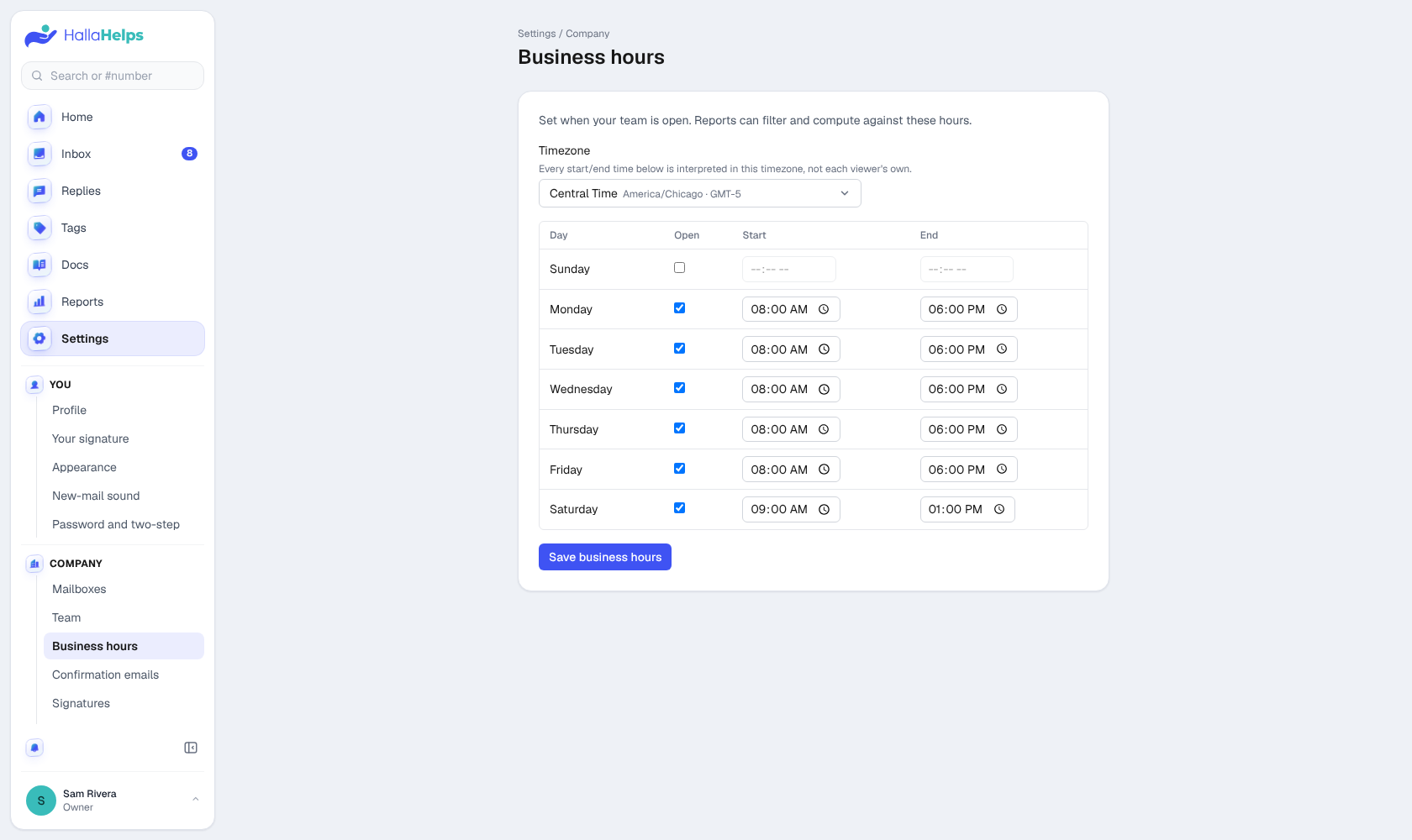Click the Search or #number field
1412x840 pixels.
pyautogui.click(x=113, y=76)
